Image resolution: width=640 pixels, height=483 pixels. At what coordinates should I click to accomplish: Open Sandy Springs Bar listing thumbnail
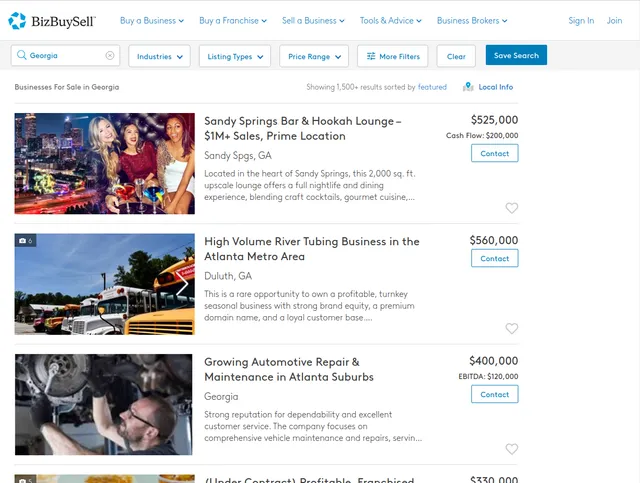[x=104, y=163]
